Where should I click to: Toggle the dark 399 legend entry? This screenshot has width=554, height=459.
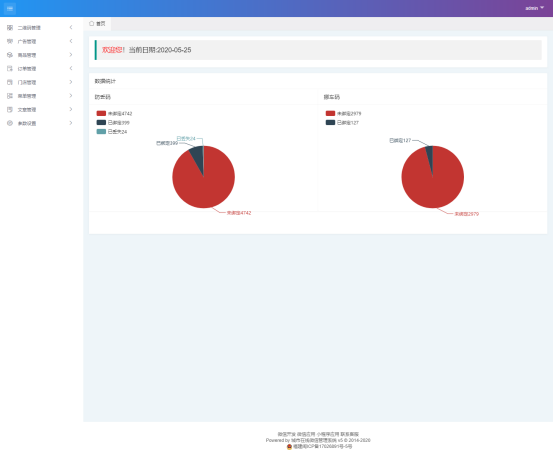point(113,123)
